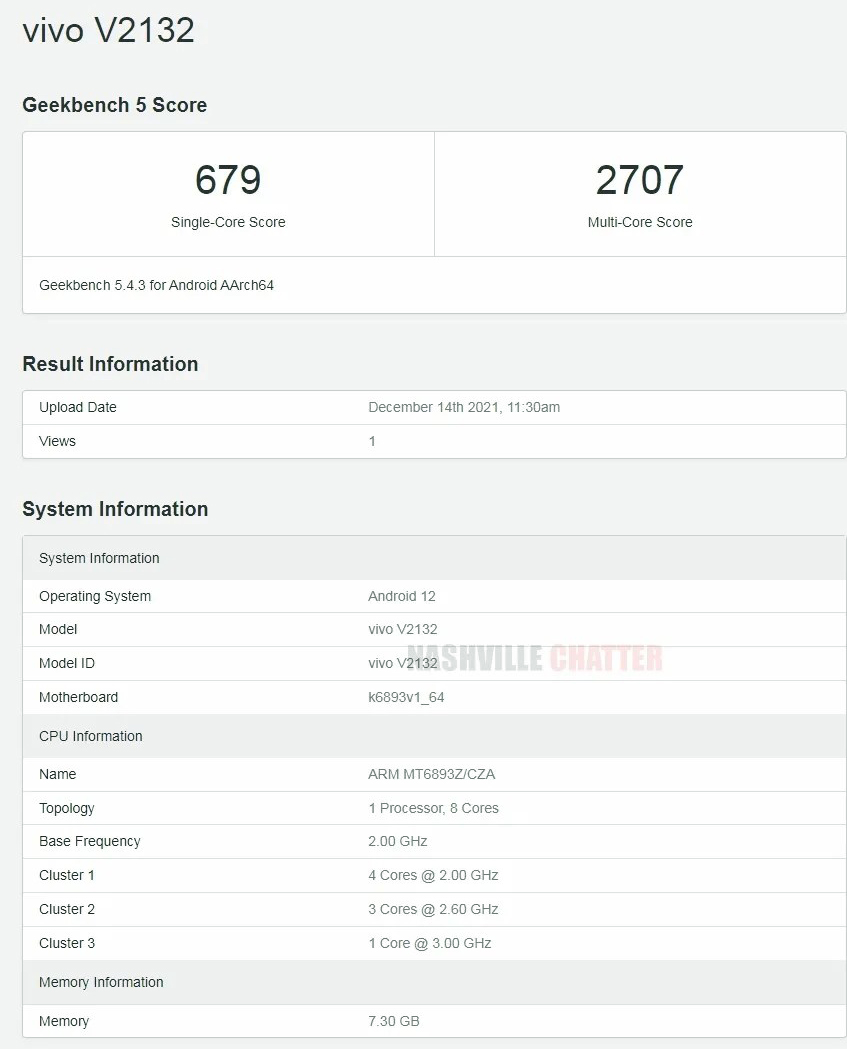
Task: Click the Cluster 3 value 1 Core @ 3.00 GHz
Action: (x=430, y=943)
